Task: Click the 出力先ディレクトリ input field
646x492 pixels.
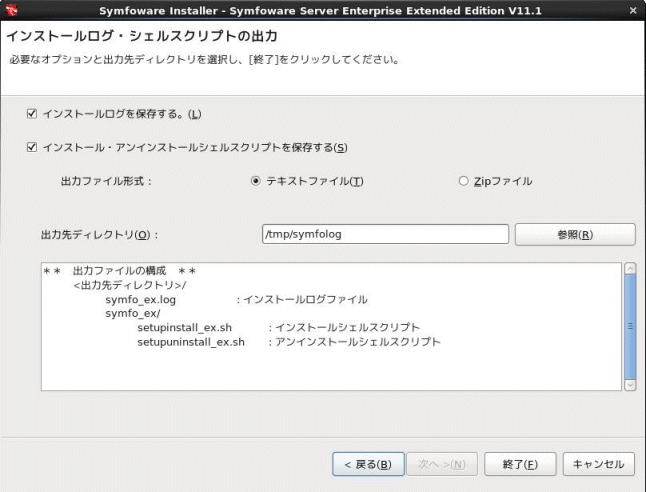Action: click(385, 234)
